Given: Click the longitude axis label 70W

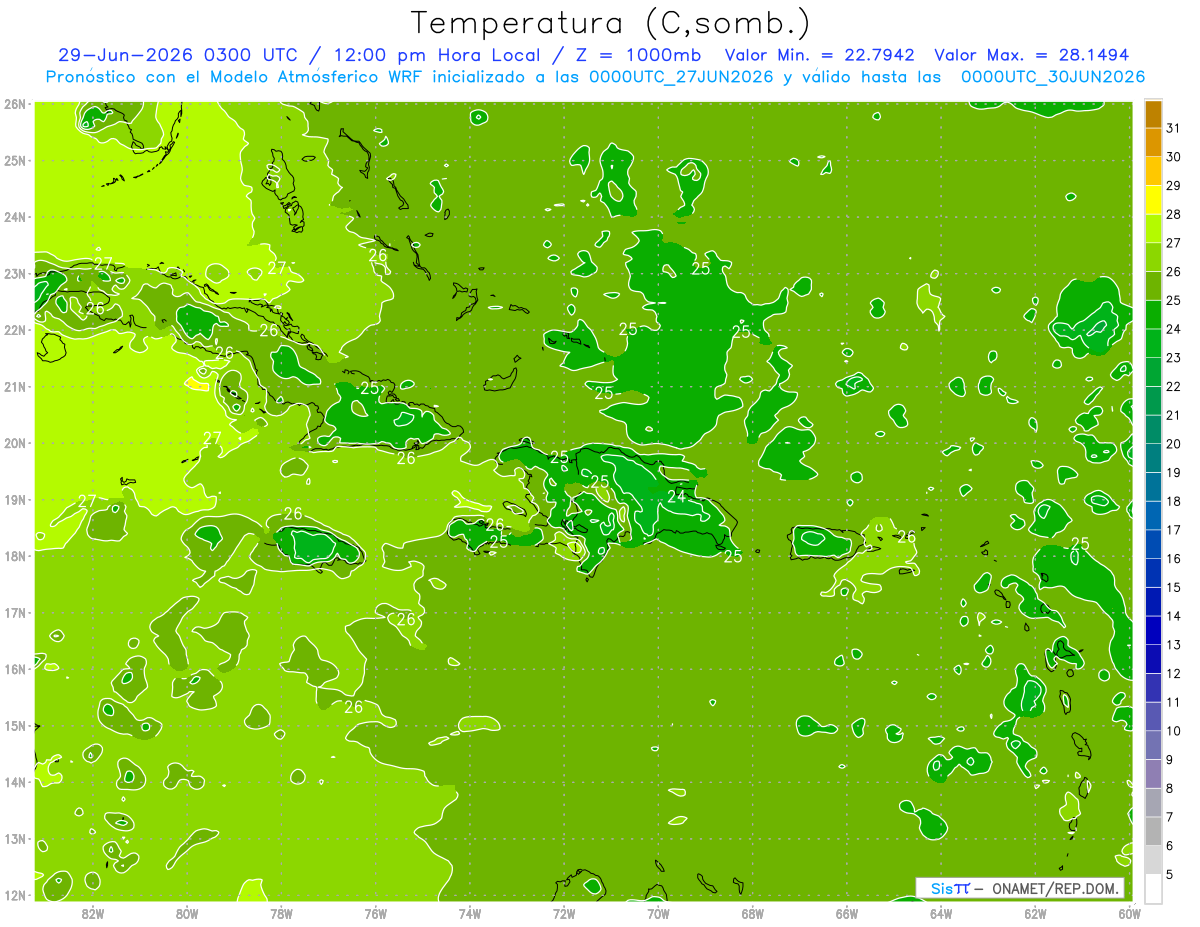Looking at the screenshot, I should click(x=658, y=913).
